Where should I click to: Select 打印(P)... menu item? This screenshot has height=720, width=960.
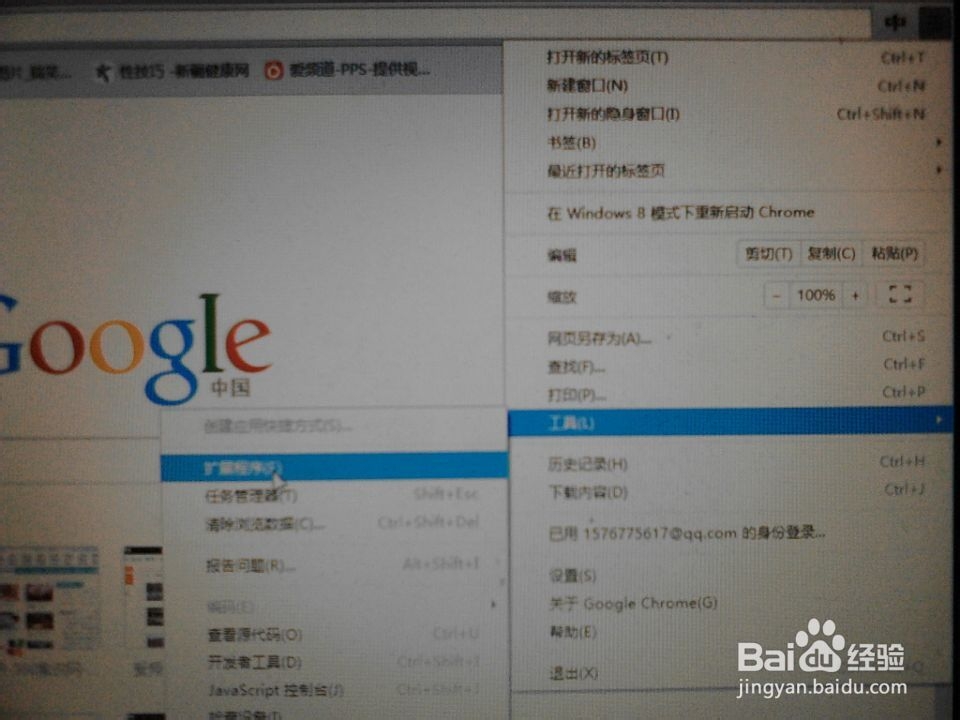click(728, 394)
